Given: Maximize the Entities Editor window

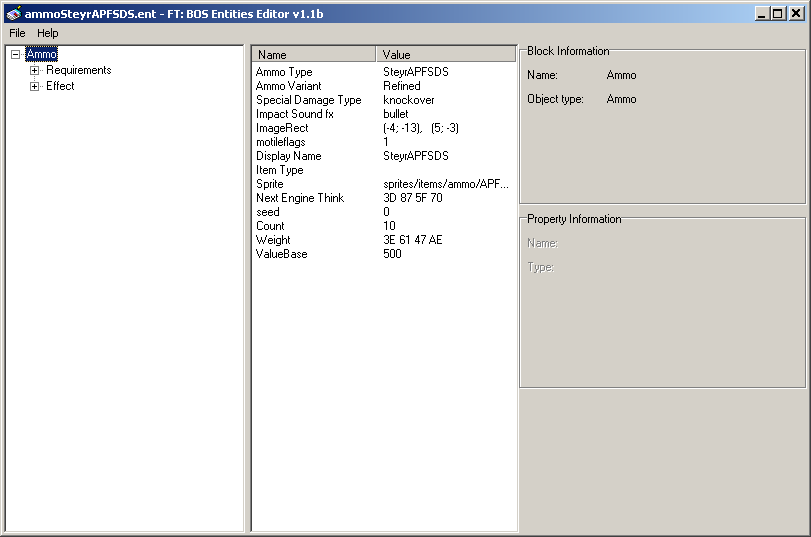Looking at the screenshot, I should point(778,13).
